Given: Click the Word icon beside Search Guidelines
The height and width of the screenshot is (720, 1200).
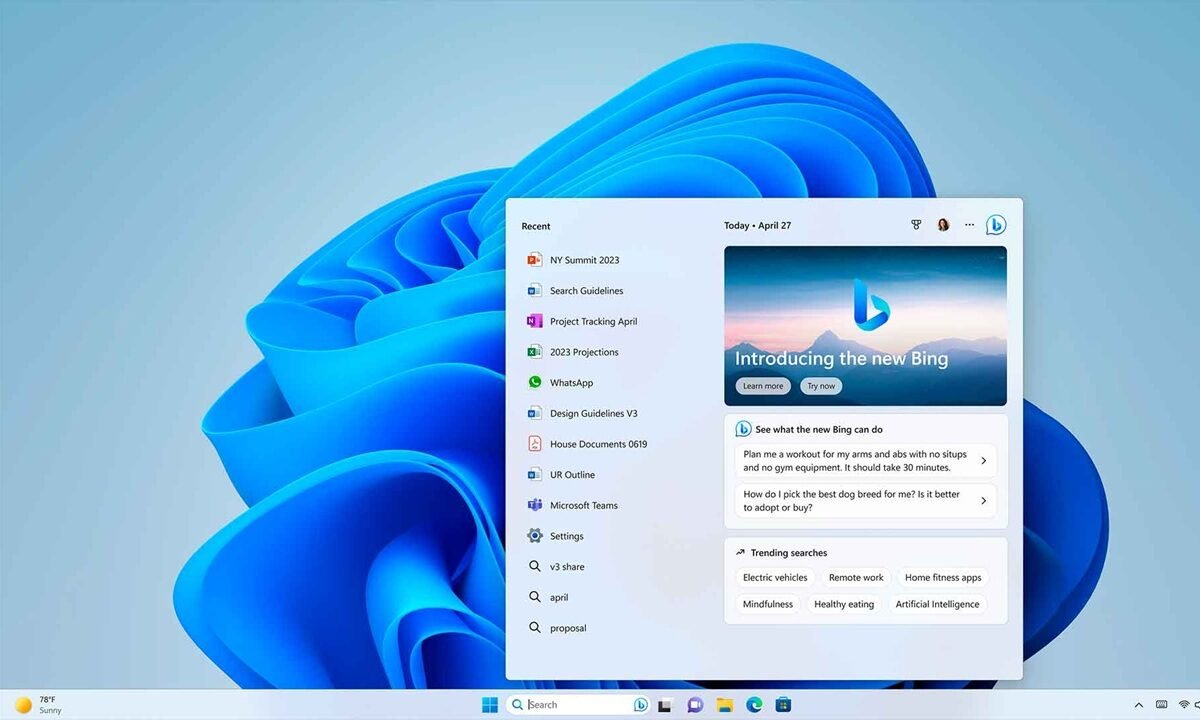Looking at the screenshot, I should tap(534, 291).
